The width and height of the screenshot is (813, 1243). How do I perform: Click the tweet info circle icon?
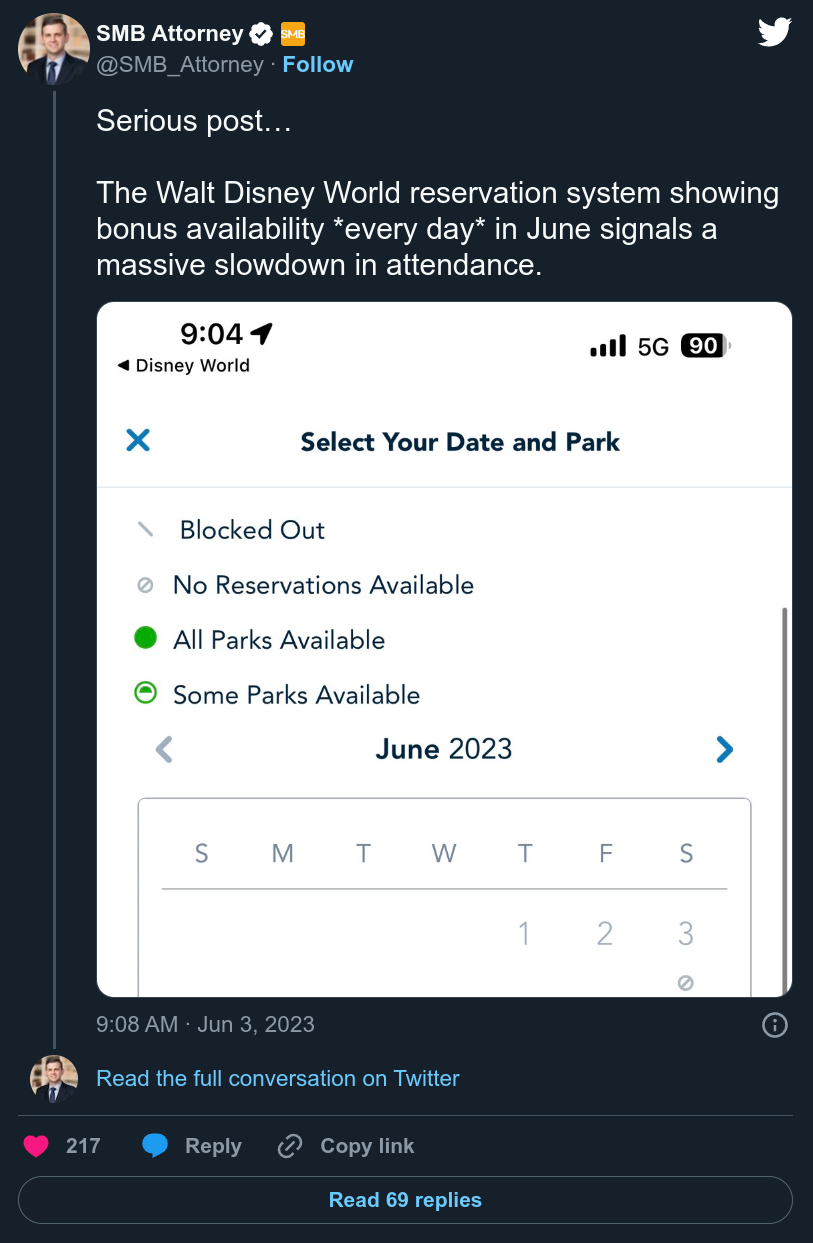[x=775, y=1025]
